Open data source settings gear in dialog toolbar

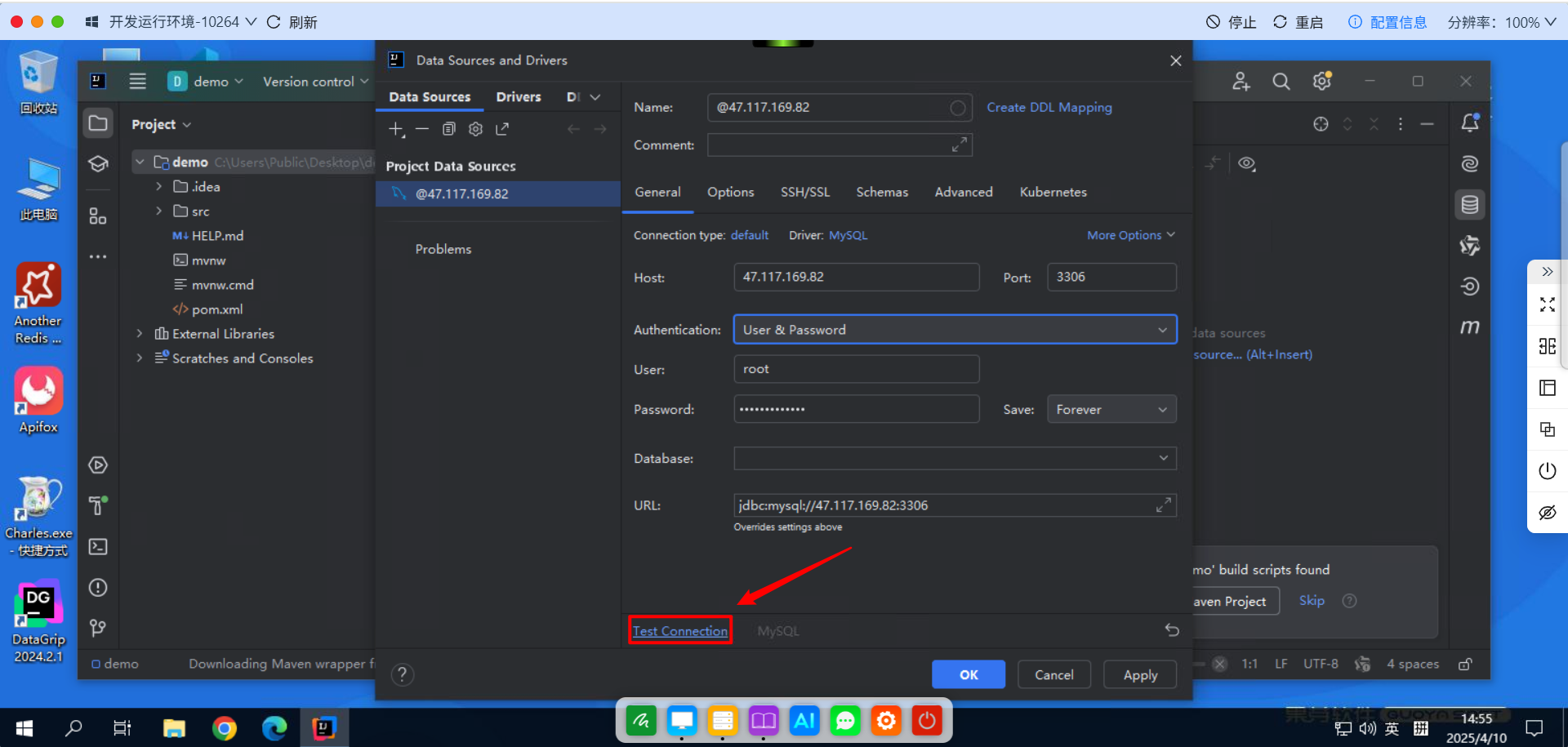(475, 129)
